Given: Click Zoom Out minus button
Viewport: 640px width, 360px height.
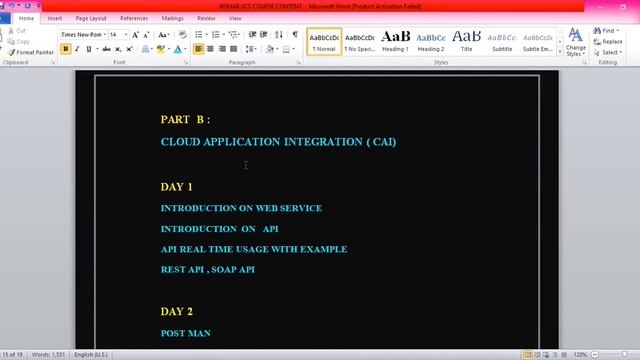Looking at the screenshot, I should click(x=595, y=355).
